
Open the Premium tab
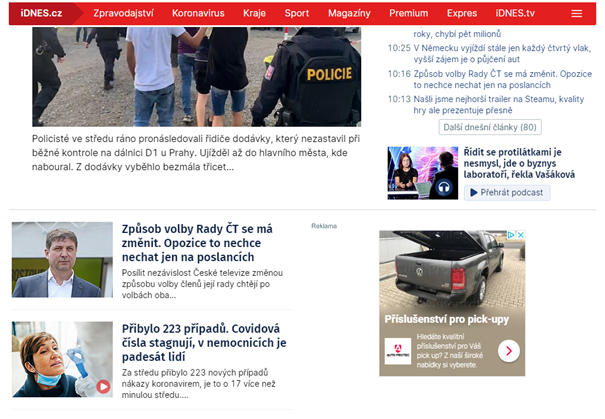[409, 14]
